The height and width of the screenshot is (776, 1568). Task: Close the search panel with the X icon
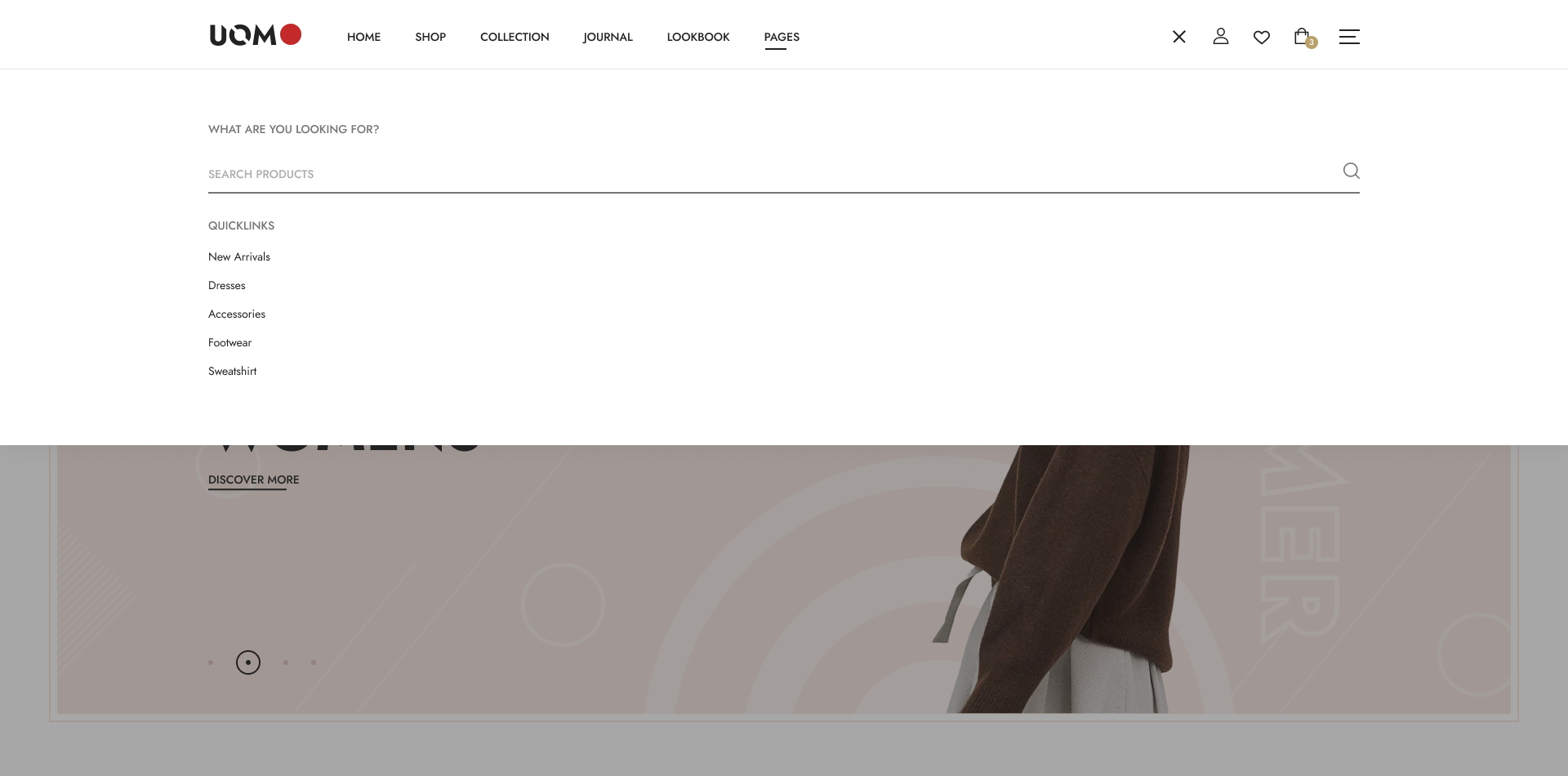1179,37
